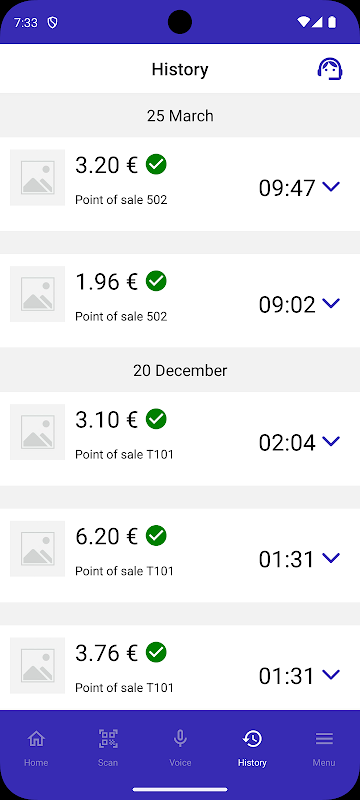Image resolution: width=360 pixels, height=800 pixels.
Task: Open the 3.10 € transaction entry
Action: [x=180, y=439]
